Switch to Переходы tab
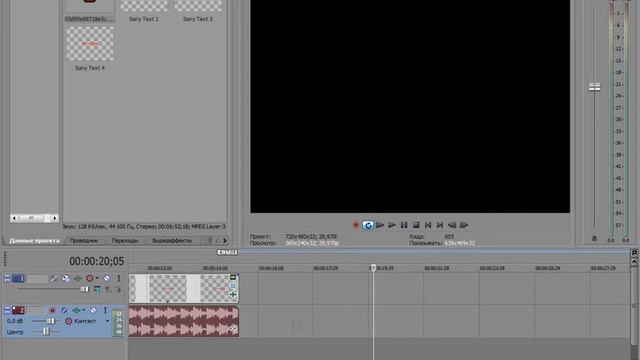 tap(125, 240)
